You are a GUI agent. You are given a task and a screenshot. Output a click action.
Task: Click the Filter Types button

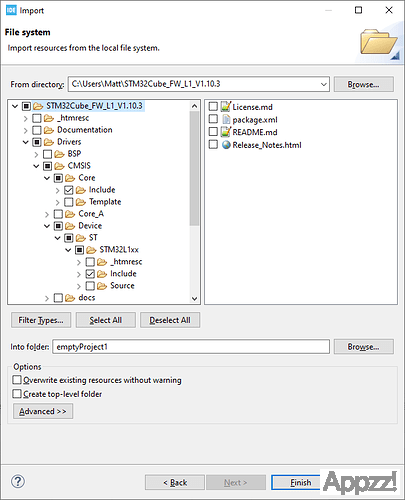[41, 320]
